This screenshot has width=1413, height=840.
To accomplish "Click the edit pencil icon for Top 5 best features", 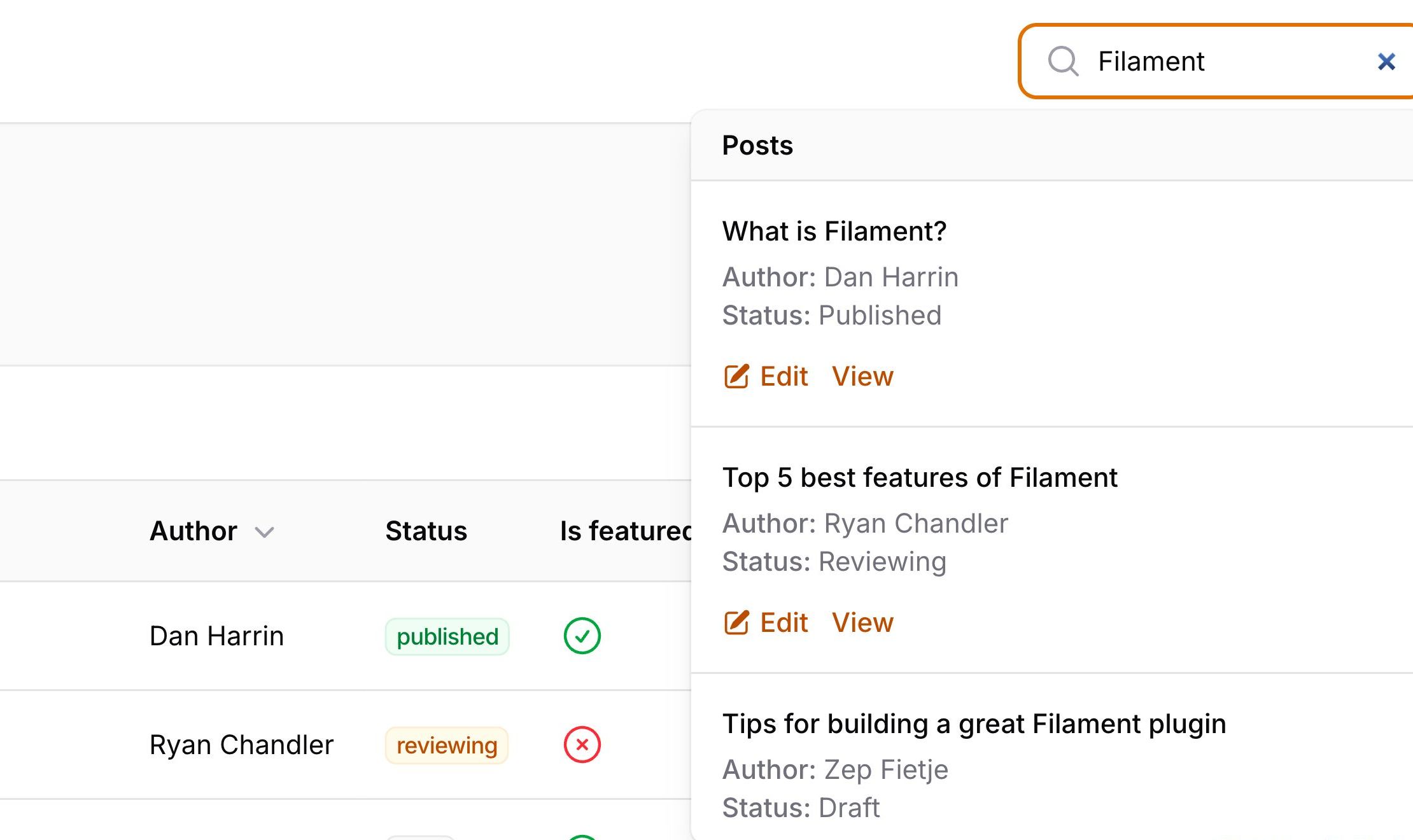I will point(736,622).
